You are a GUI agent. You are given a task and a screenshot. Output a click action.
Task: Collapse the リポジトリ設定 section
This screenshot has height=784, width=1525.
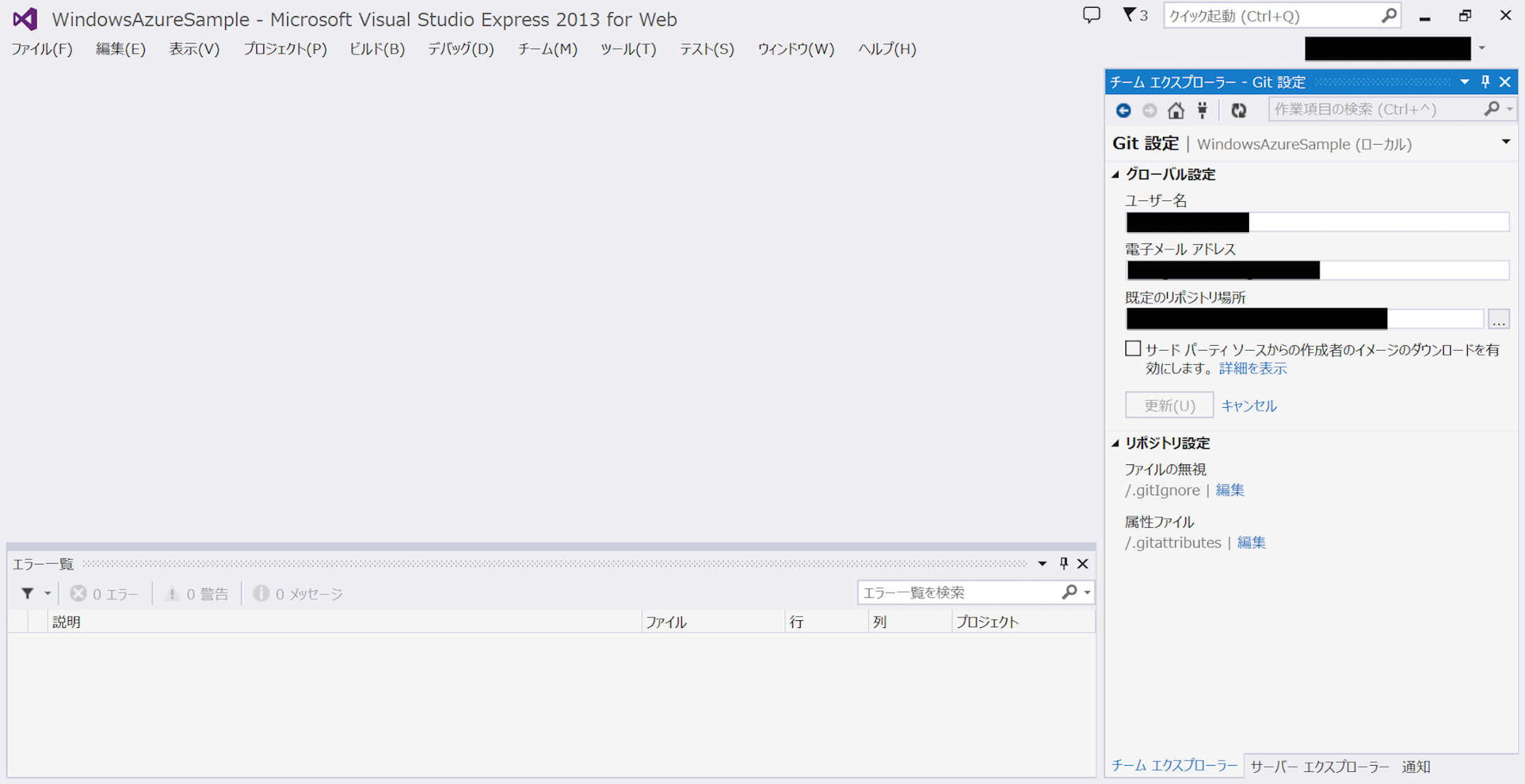(1116, 443)
